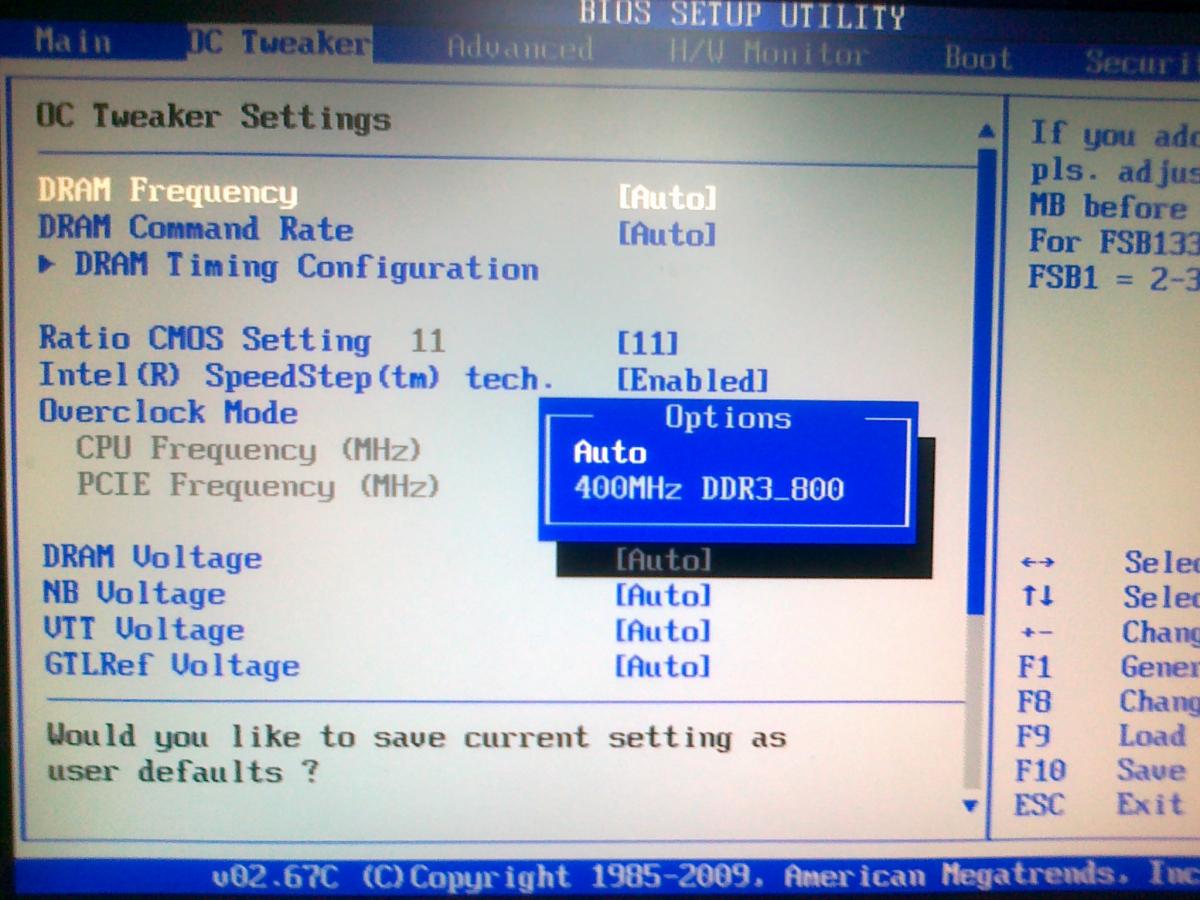Select VTT Voltage label

point(143,629)
